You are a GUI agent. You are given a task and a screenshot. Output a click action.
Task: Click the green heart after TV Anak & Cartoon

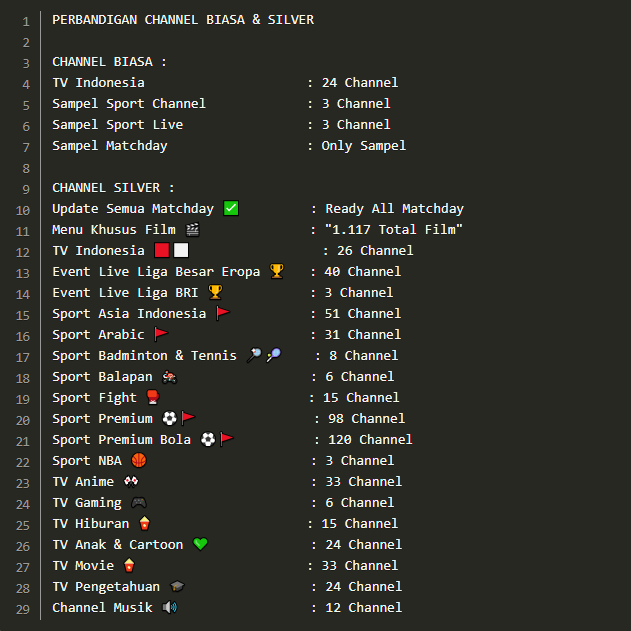click(x=200, y=544)
